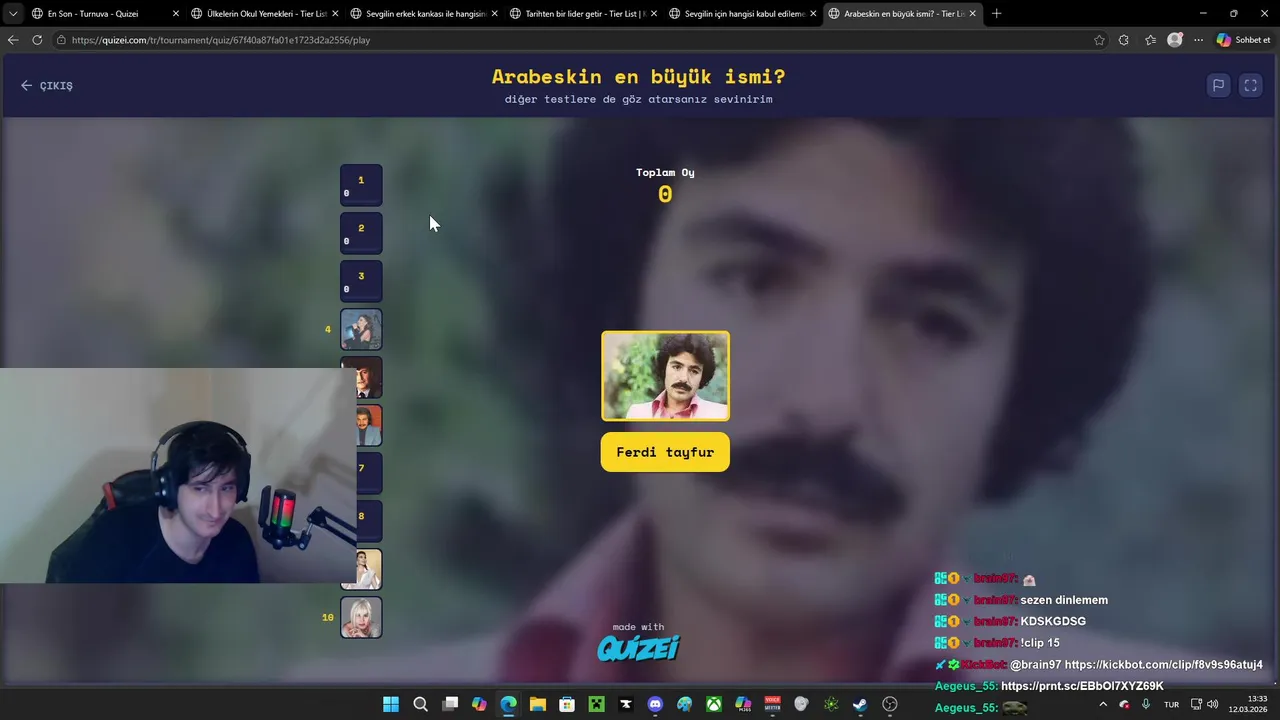Add page to favorites star
This screenshot has height=720, width=1280.
(x=1099, y=40)
